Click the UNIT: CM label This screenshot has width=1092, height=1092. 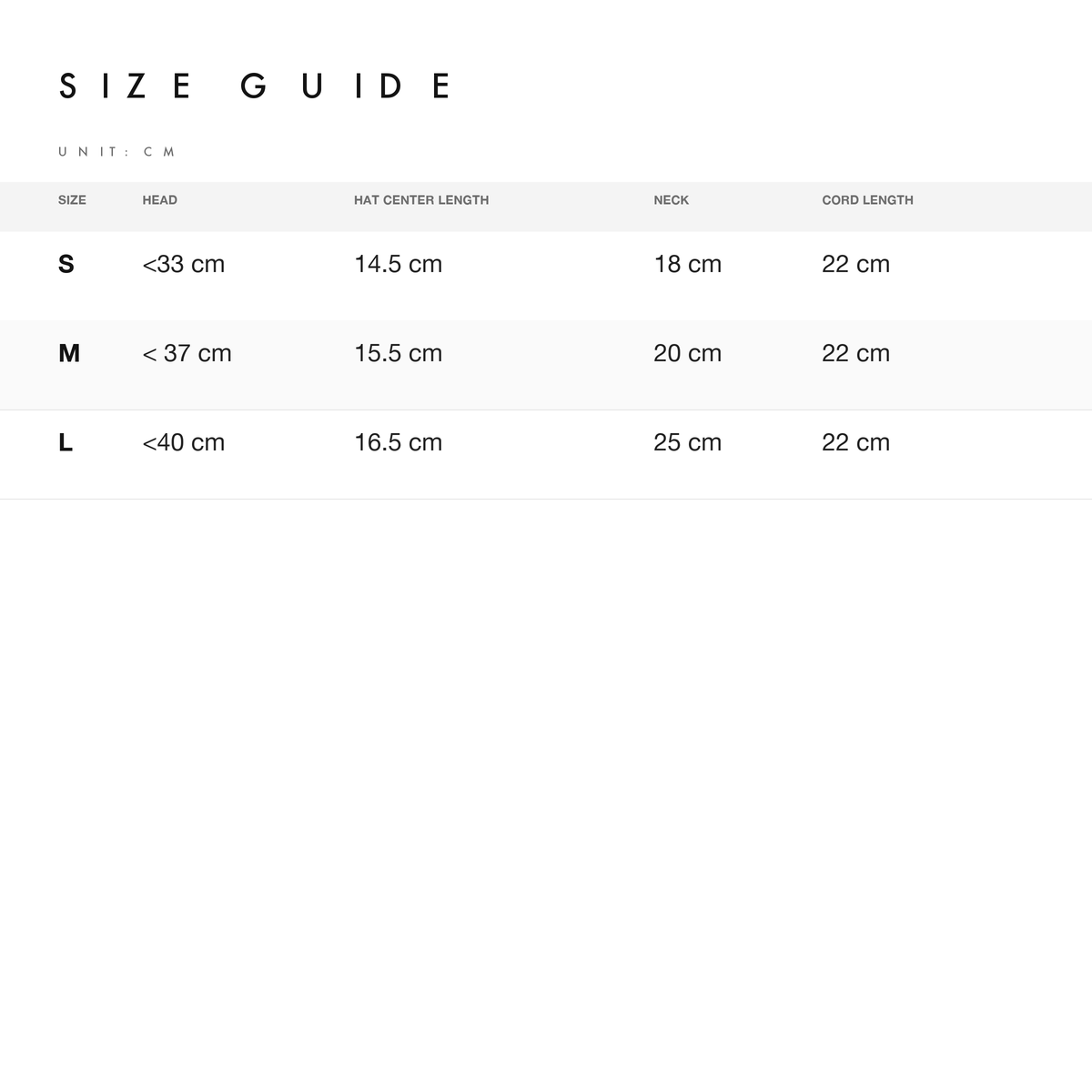pyautogui.click(x=116, y=152)
